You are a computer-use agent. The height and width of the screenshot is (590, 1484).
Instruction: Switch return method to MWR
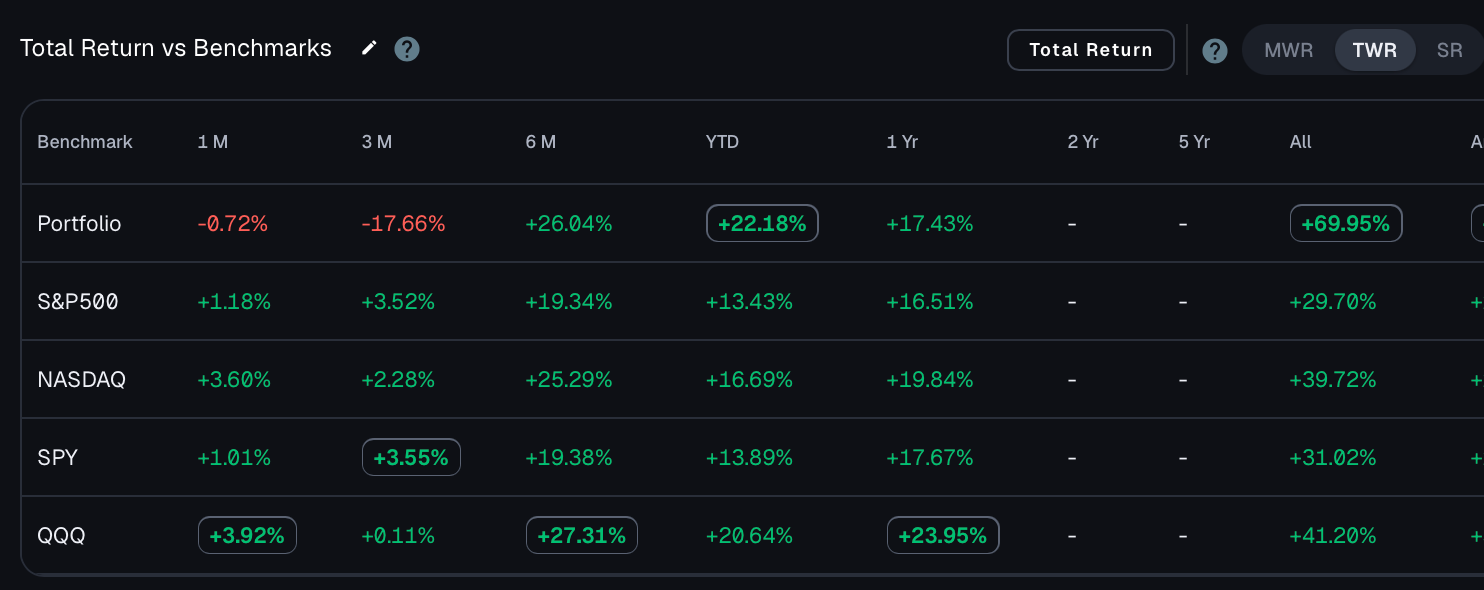1289,50
